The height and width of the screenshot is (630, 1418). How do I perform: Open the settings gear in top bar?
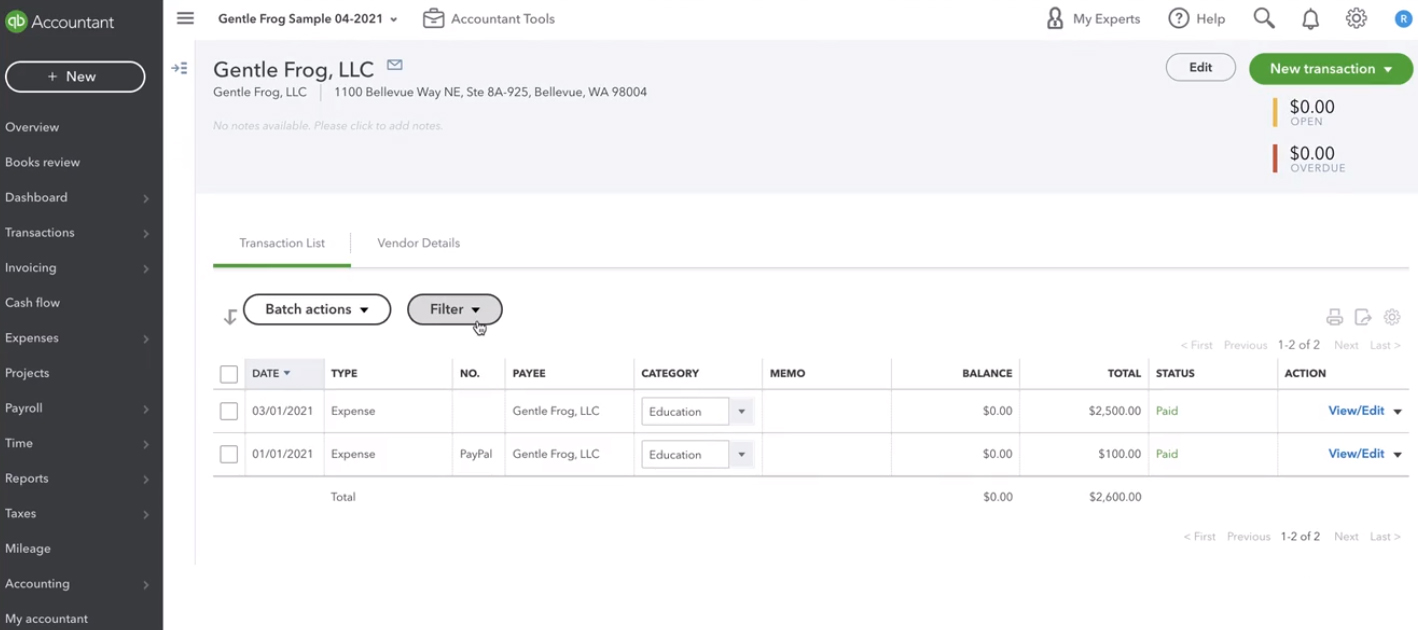[x=1356, y=18]
